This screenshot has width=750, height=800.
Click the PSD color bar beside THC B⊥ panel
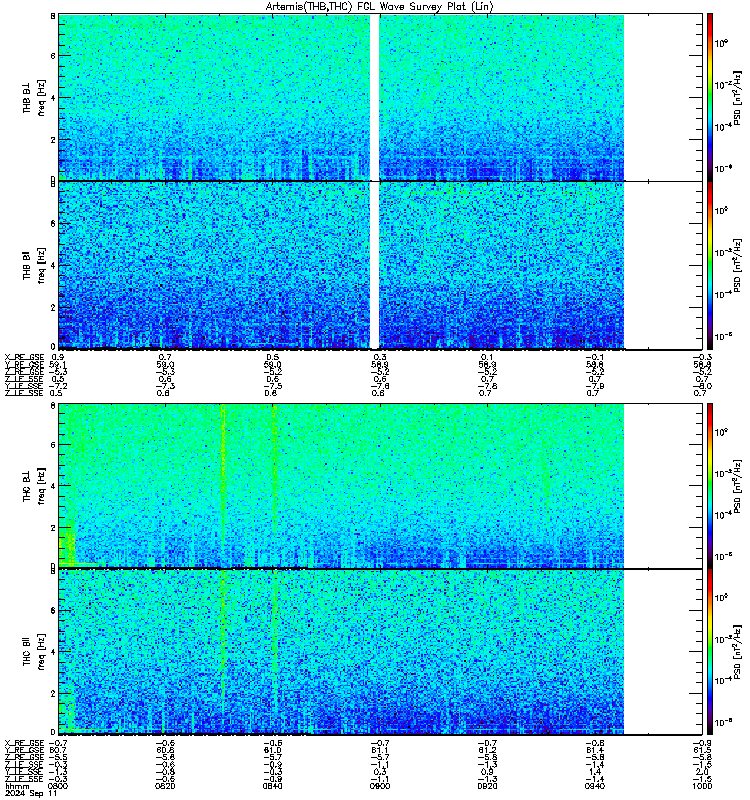[x=710, y=485]
